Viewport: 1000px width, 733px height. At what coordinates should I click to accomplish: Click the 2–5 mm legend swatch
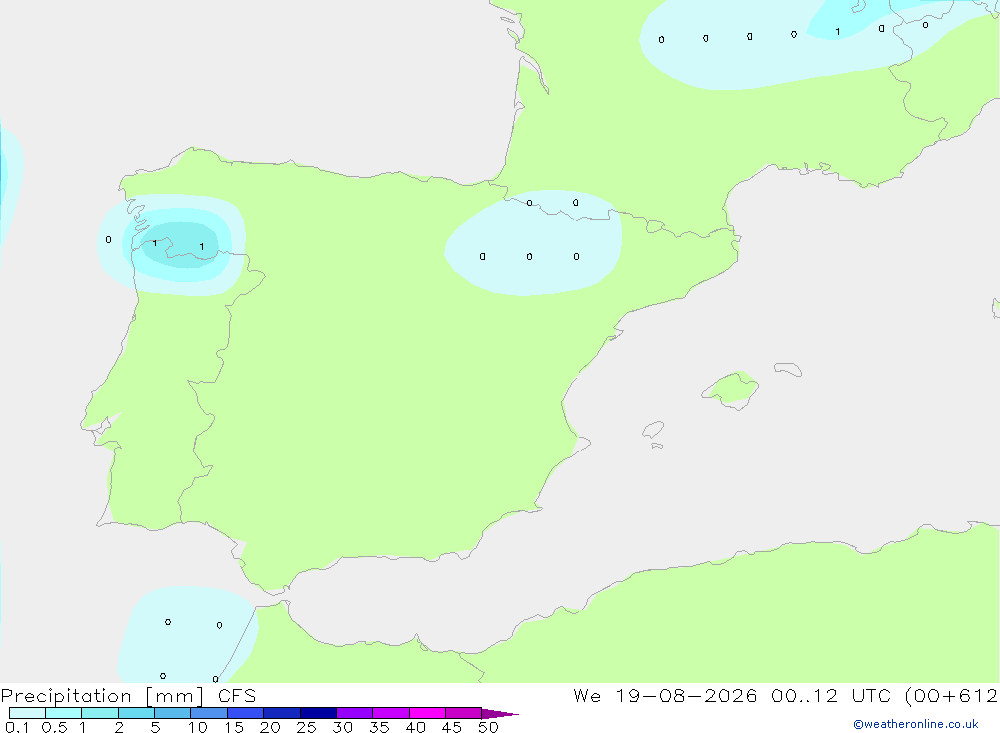(x=136, y=713)
